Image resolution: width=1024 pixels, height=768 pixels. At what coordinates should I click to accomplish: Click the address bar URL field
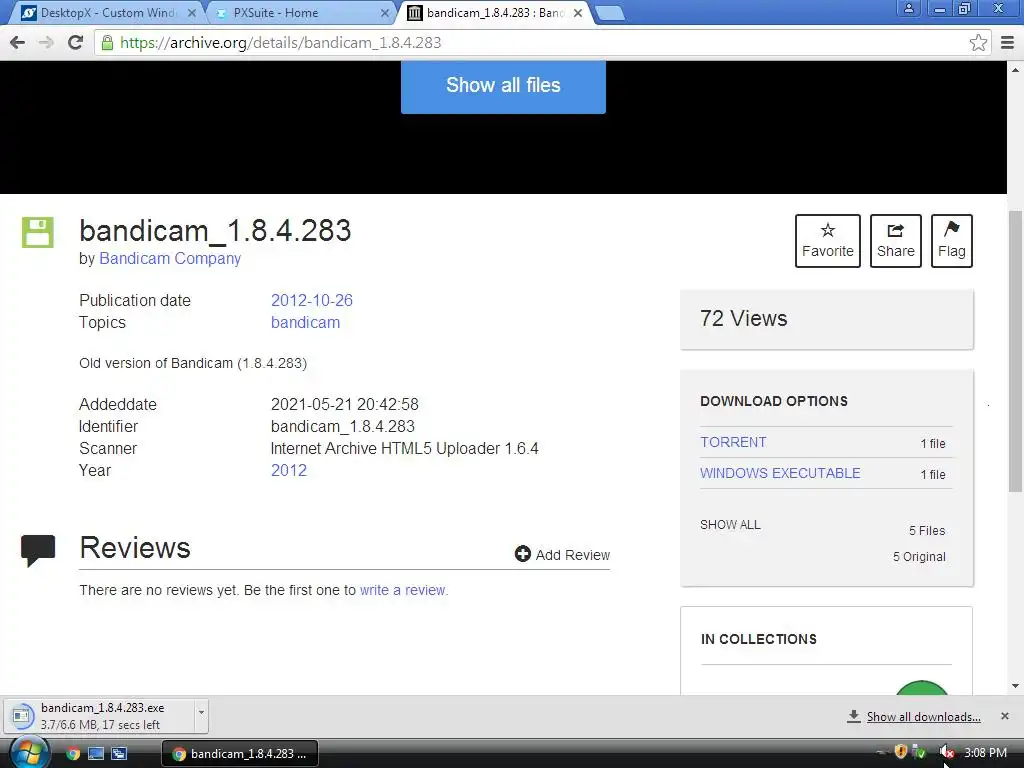(532, 43)
